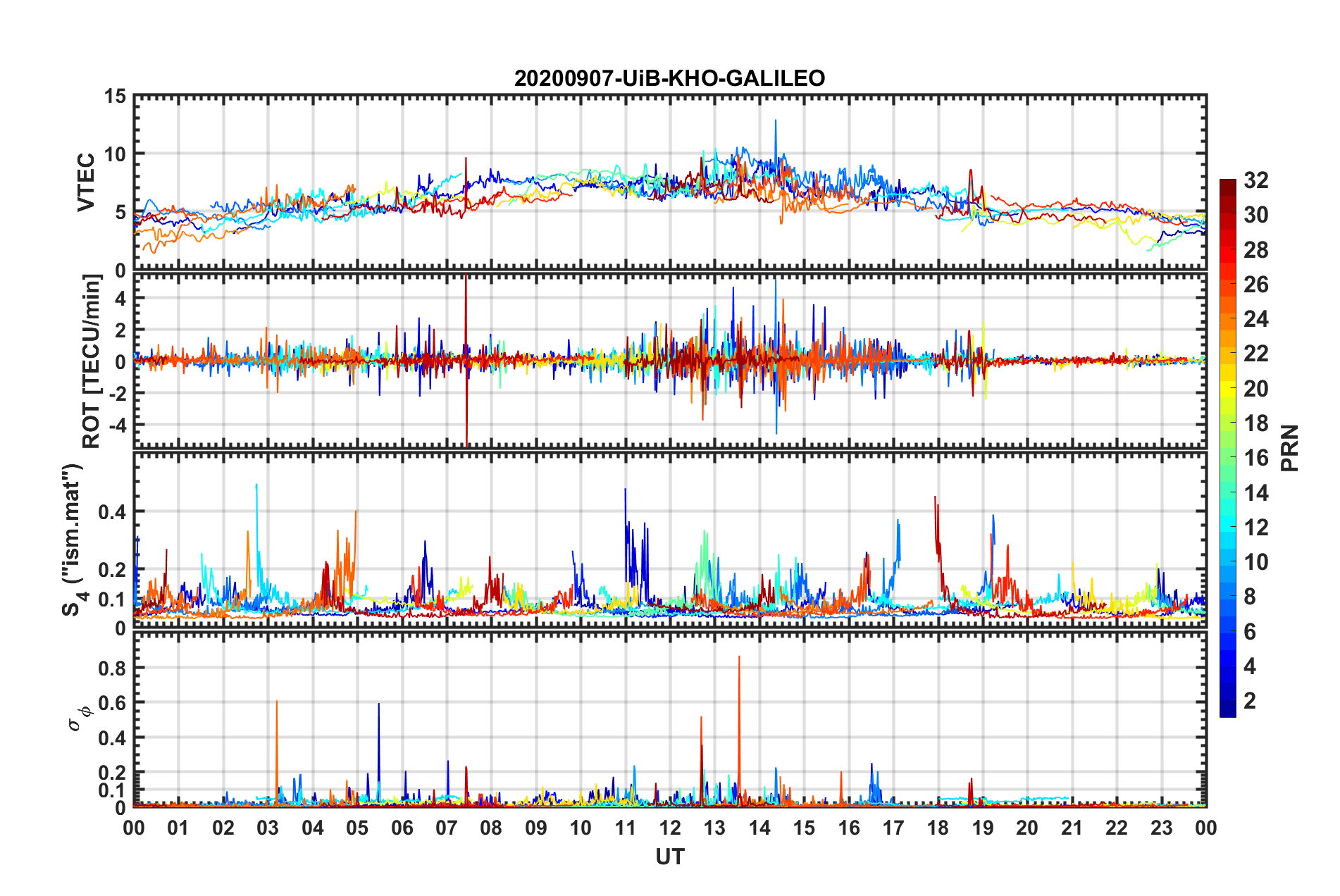The width and height of the screenshot is (1340, 896).
Task: Click colorbar tick label 32
Action: [x=1256, y=180]
